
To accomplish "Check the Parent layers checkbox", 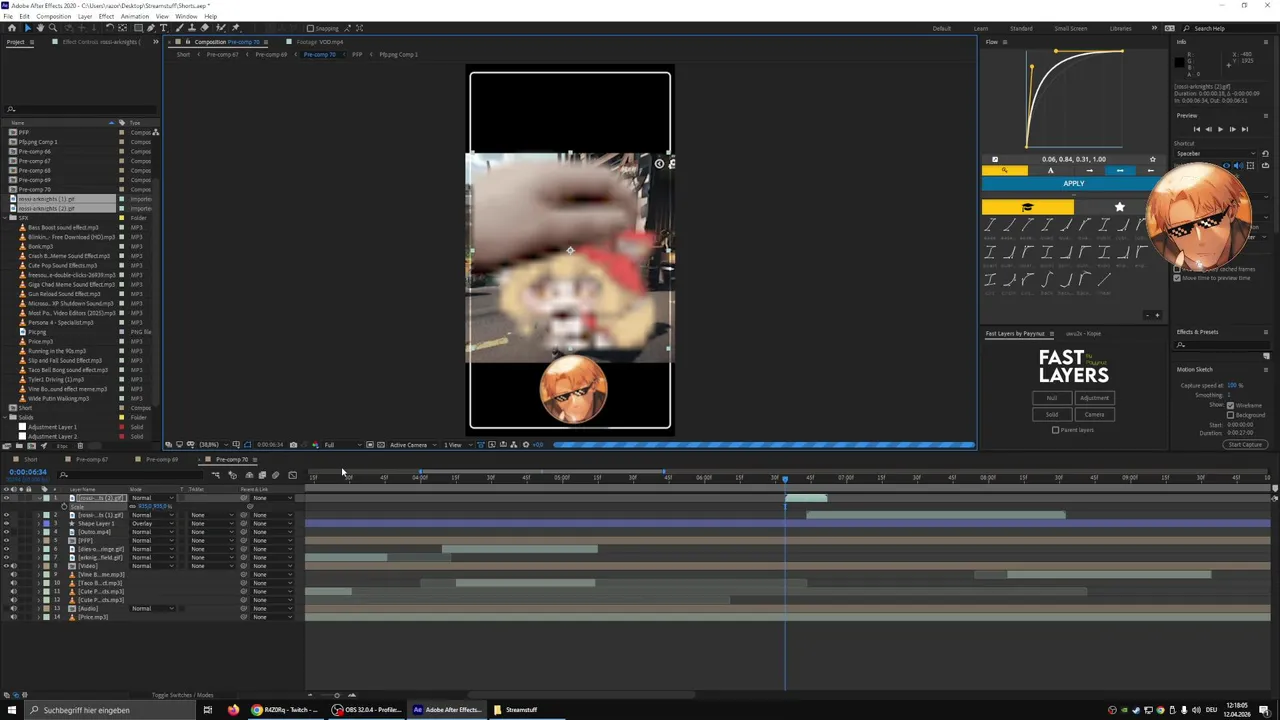I will 1055,430.
